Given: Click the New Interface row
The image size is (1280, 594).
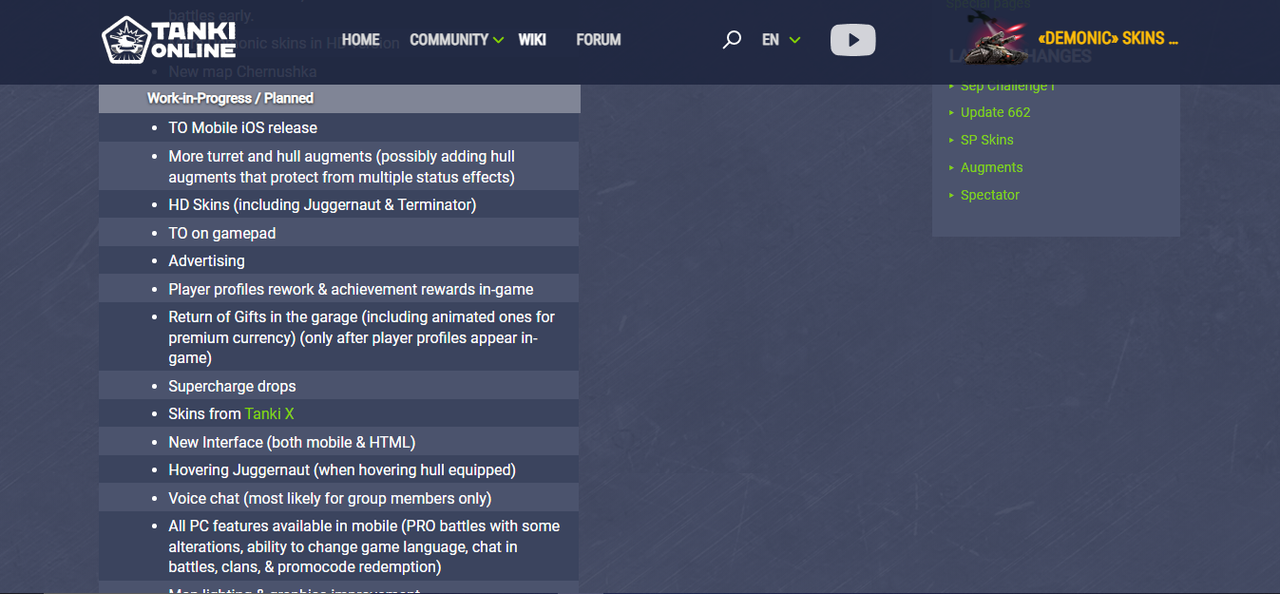Looking at the screenshot, I should tap(339, 442).
